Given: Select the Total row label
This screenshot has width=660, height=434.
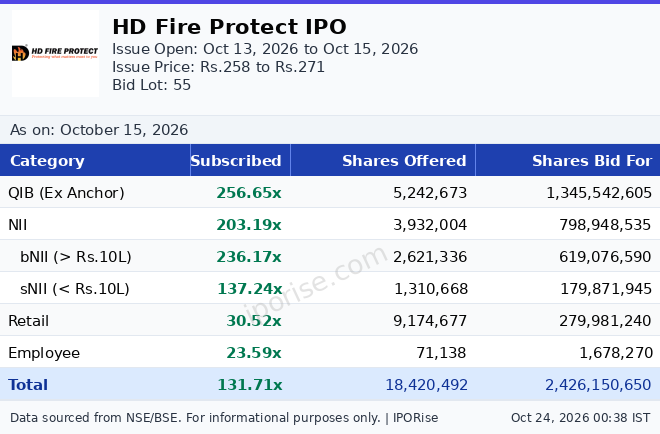Looking at the screenshot, I should pos(28,385).
